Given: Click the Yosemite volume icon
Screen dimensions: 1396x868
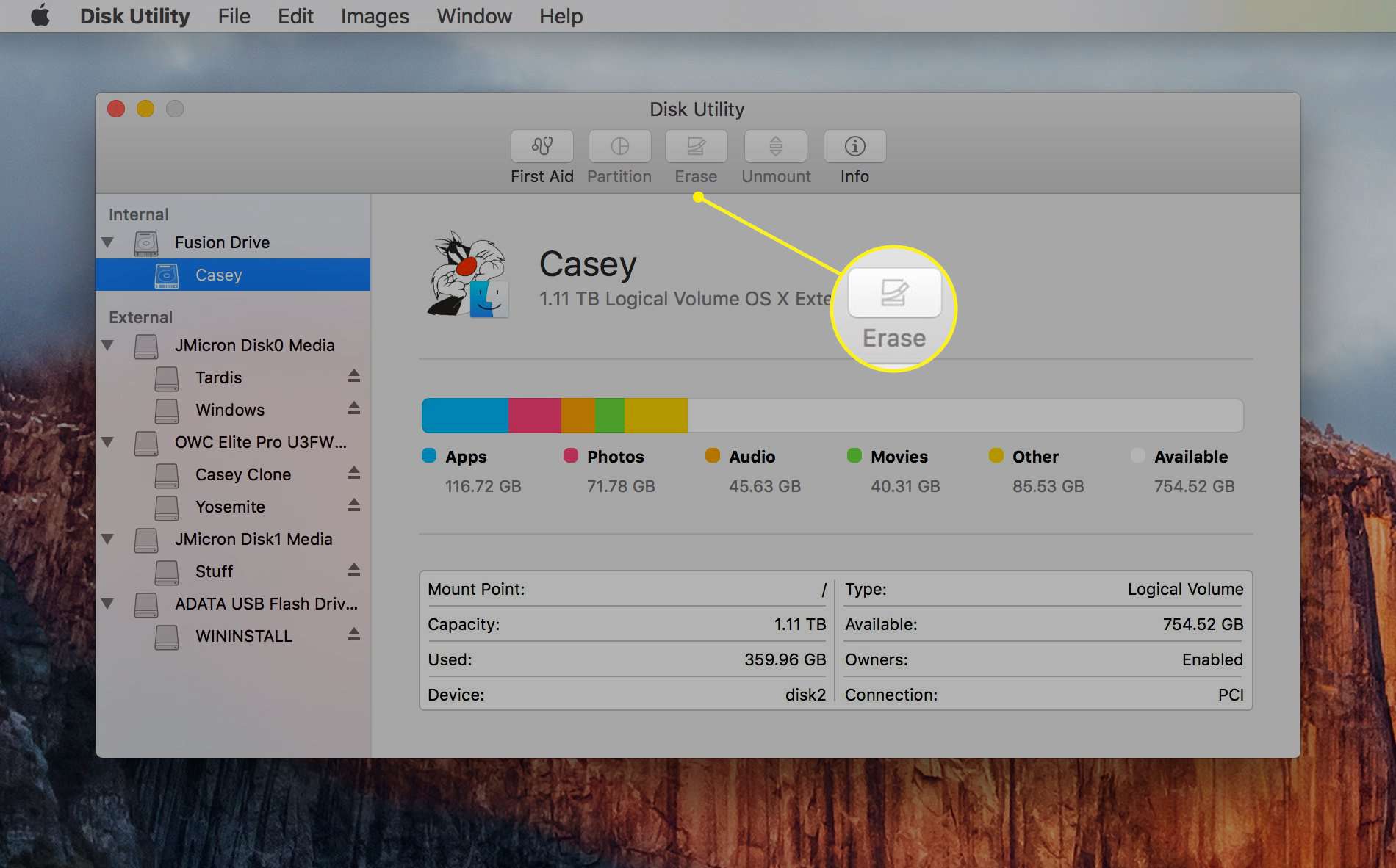Looking at the screenshot, I should [167, 507].
